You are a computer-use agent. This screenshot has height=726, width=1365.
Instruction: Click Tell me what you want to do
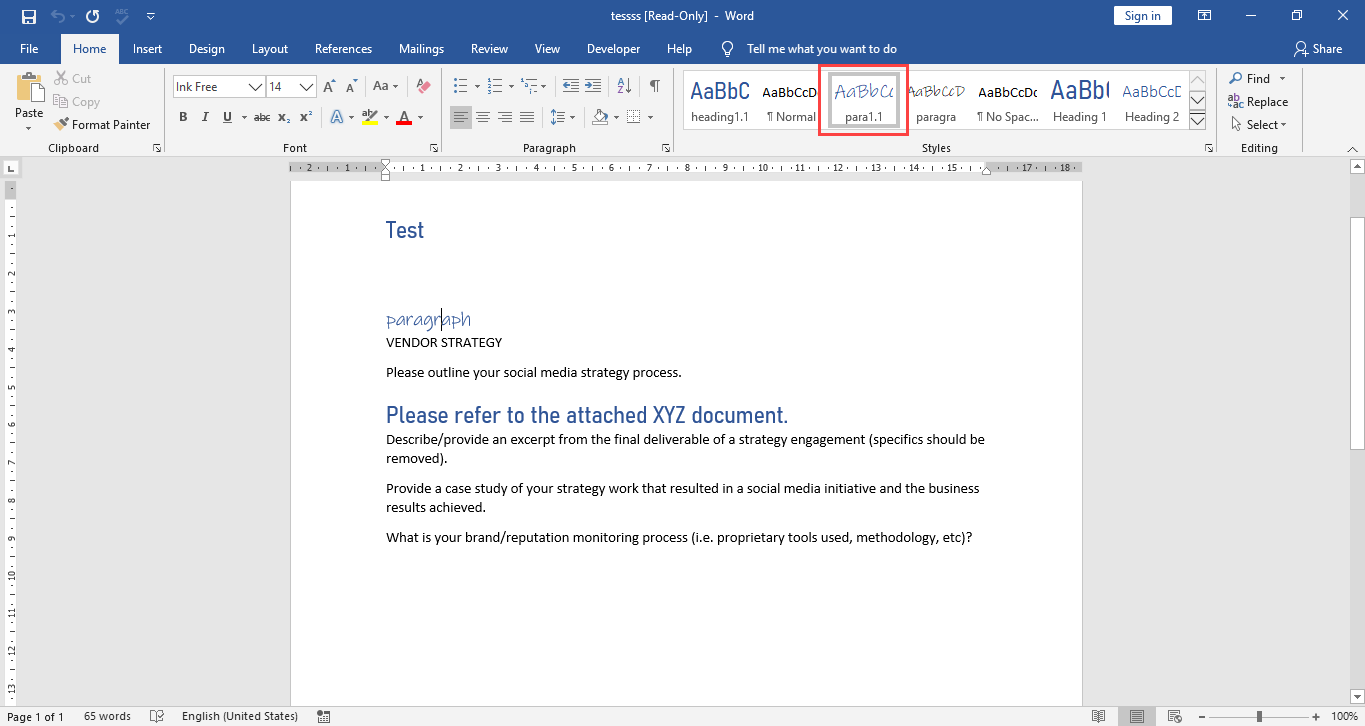pyautogui.click(x=821, y=48)
